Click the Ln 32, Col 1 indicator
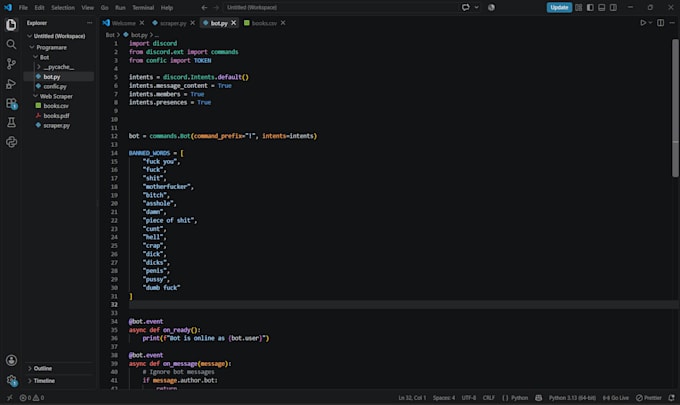The width and height of the screenshot is (680, 405). tap(412, 398)
